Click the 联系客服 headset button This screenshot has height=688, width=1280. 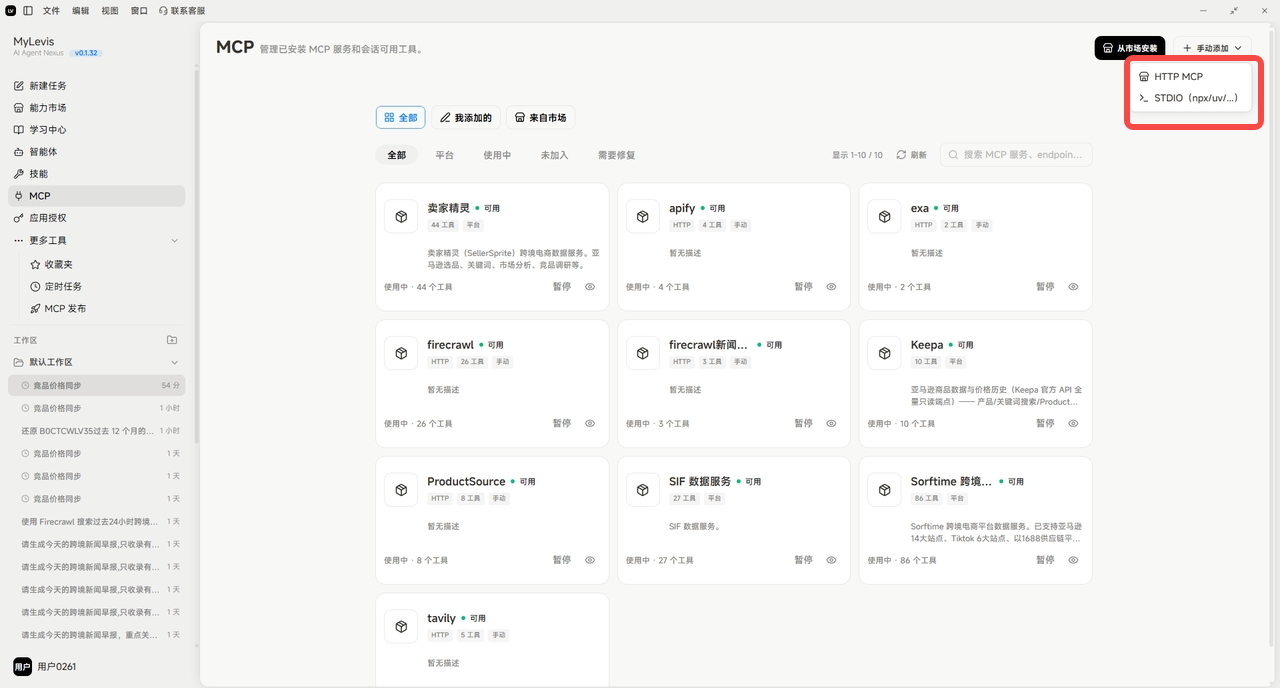(x=182, y=10)
